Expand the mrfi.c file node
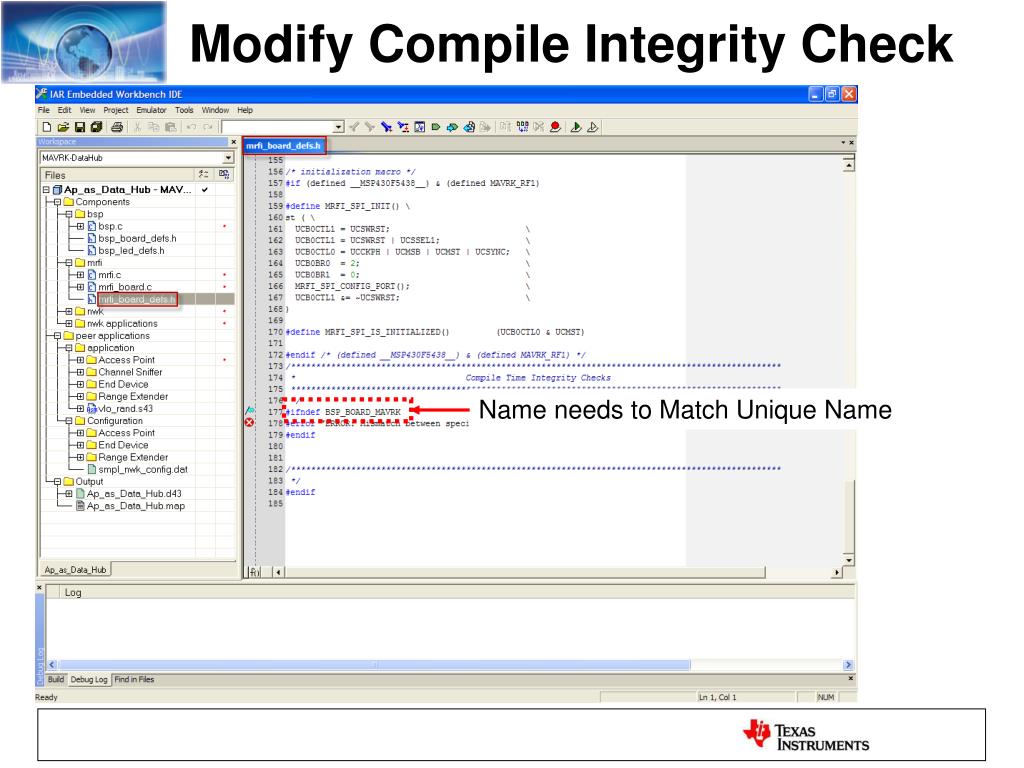The image size is (1024, 768). click(x=80, y=275)
